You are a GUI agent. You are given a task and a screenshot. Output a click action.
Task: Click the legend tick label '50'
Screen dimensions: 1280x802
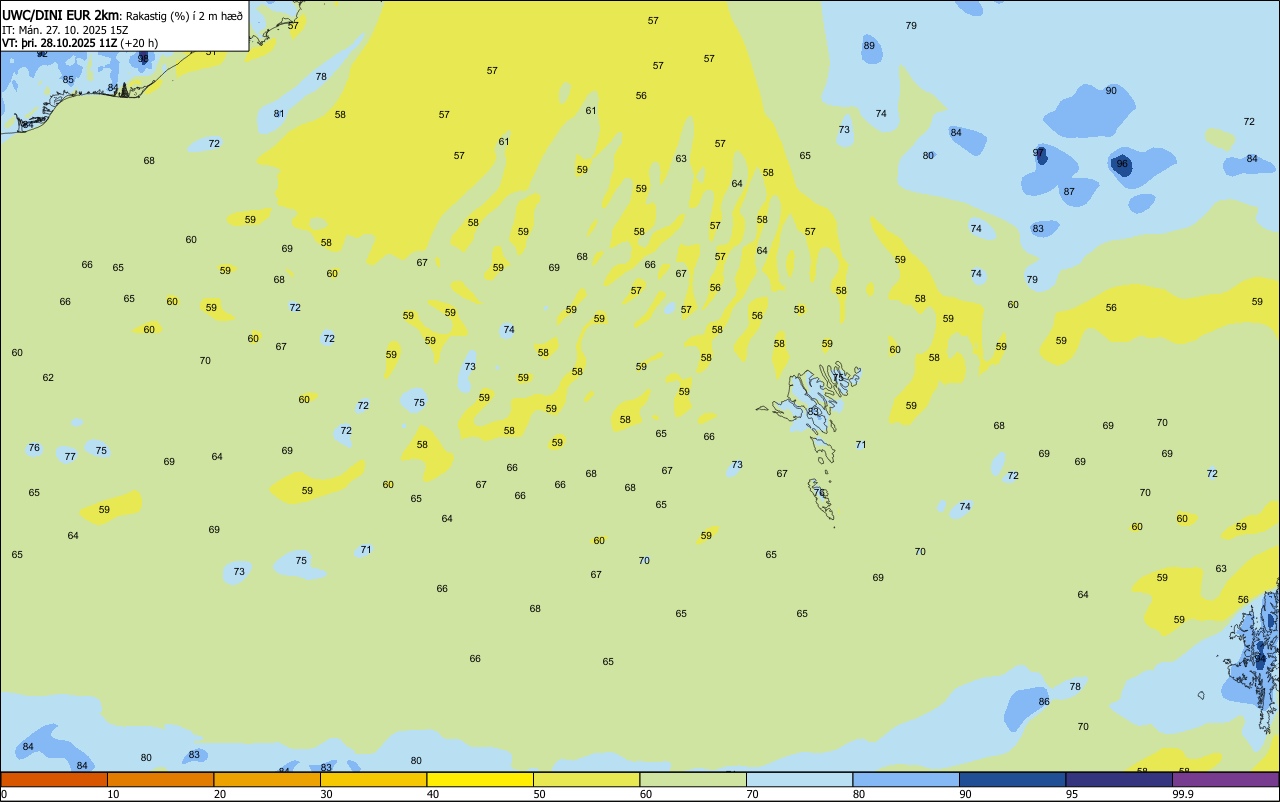click(x=539, y=794)
